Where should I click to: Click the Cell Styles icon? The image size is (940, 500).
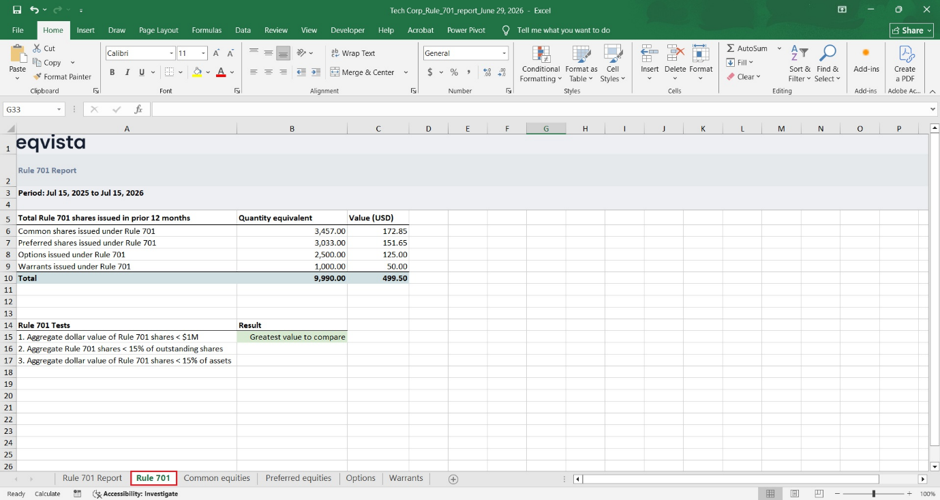[x=613, y=53]
